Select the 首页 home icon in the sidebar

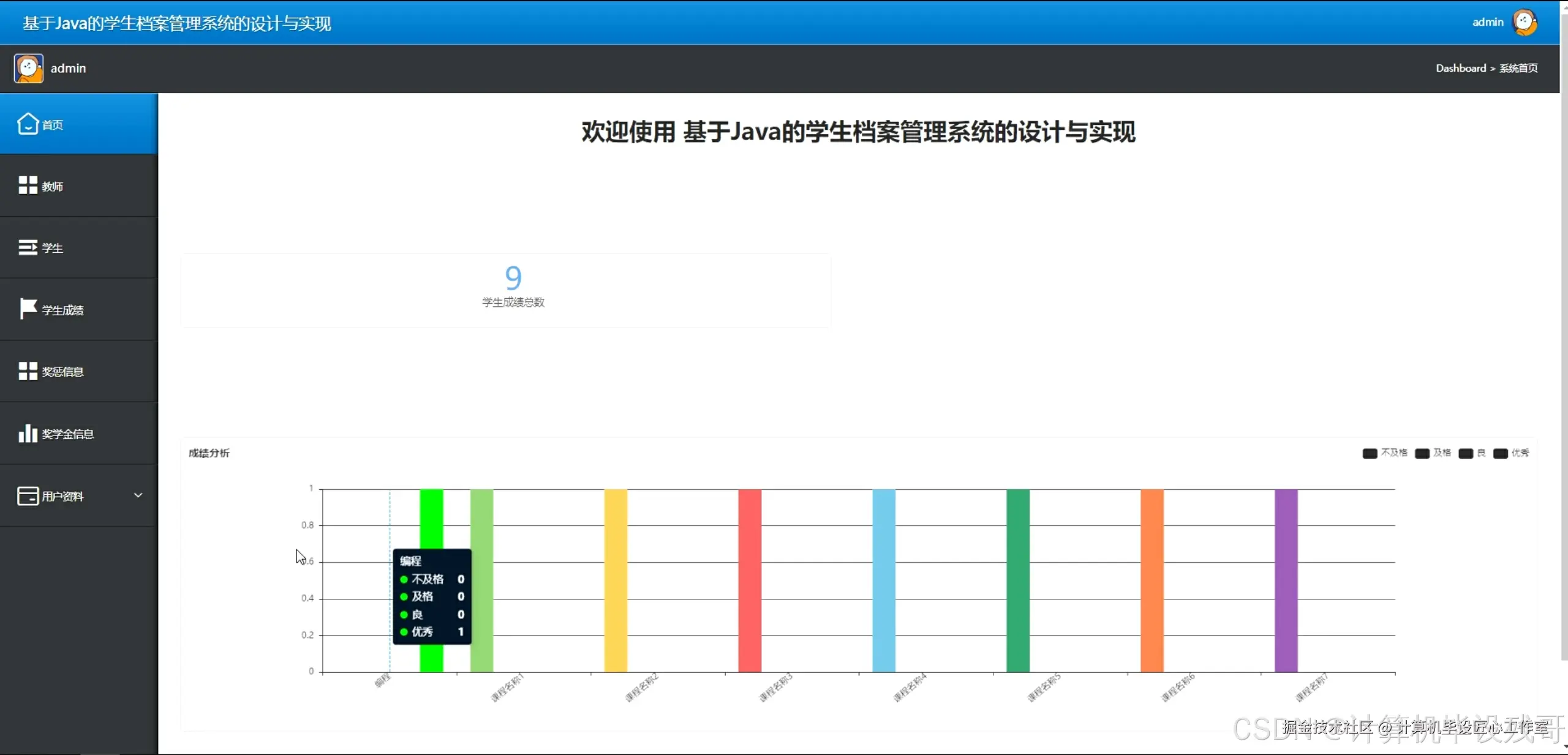pyautogui.click(x=28, y=124)
